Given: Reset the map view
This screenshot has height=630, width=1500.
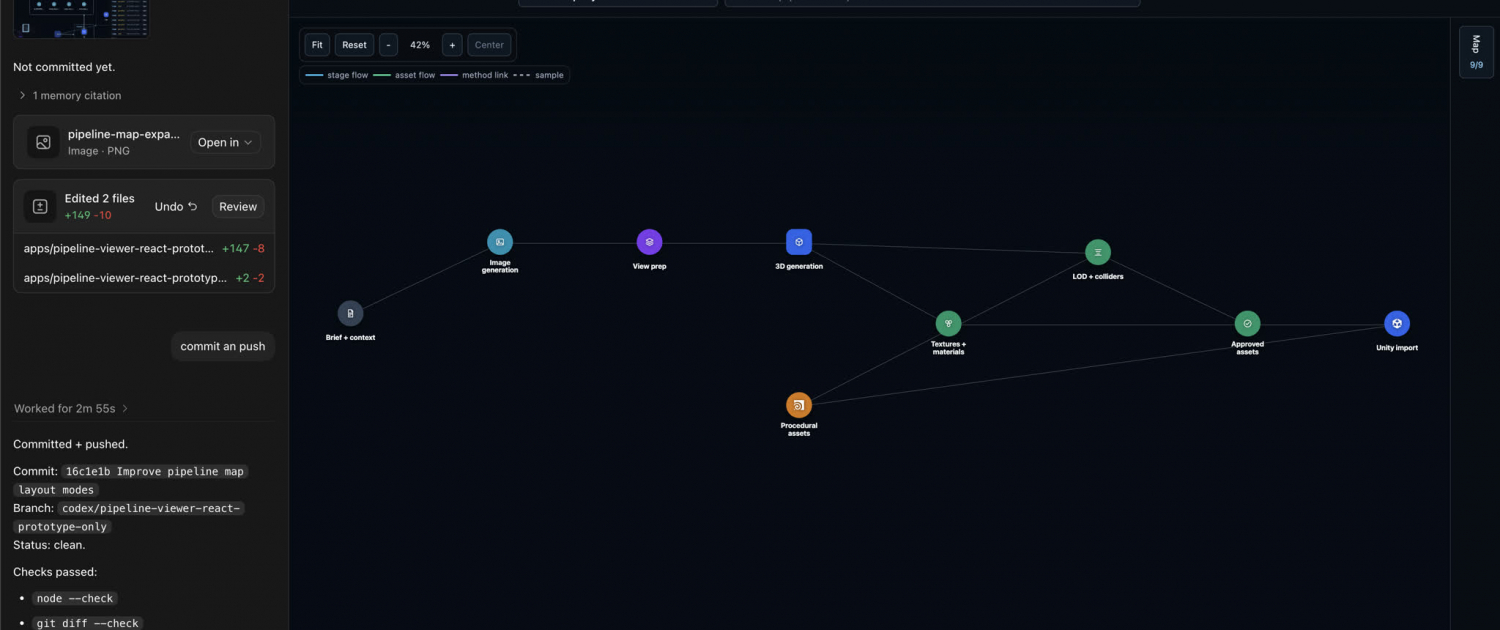Looking at the screenshot, I should point(354,45).
